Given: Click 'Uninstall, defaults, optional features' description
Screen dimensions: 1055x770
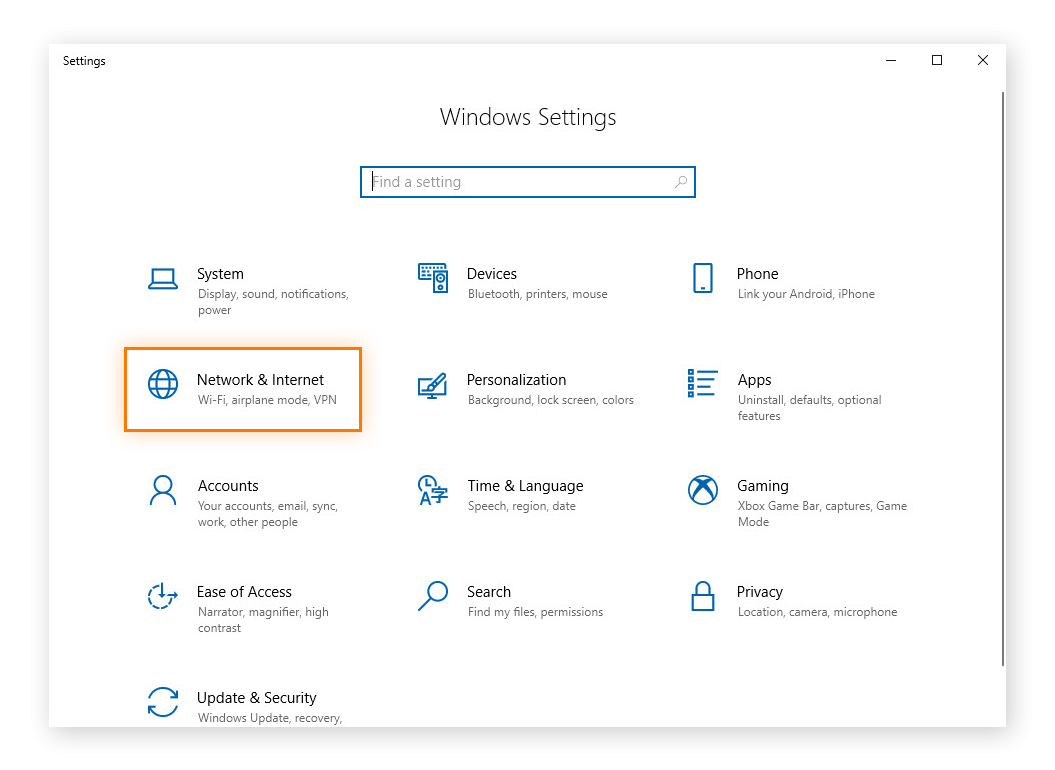Looking at the screenshot, I should 809,408.
